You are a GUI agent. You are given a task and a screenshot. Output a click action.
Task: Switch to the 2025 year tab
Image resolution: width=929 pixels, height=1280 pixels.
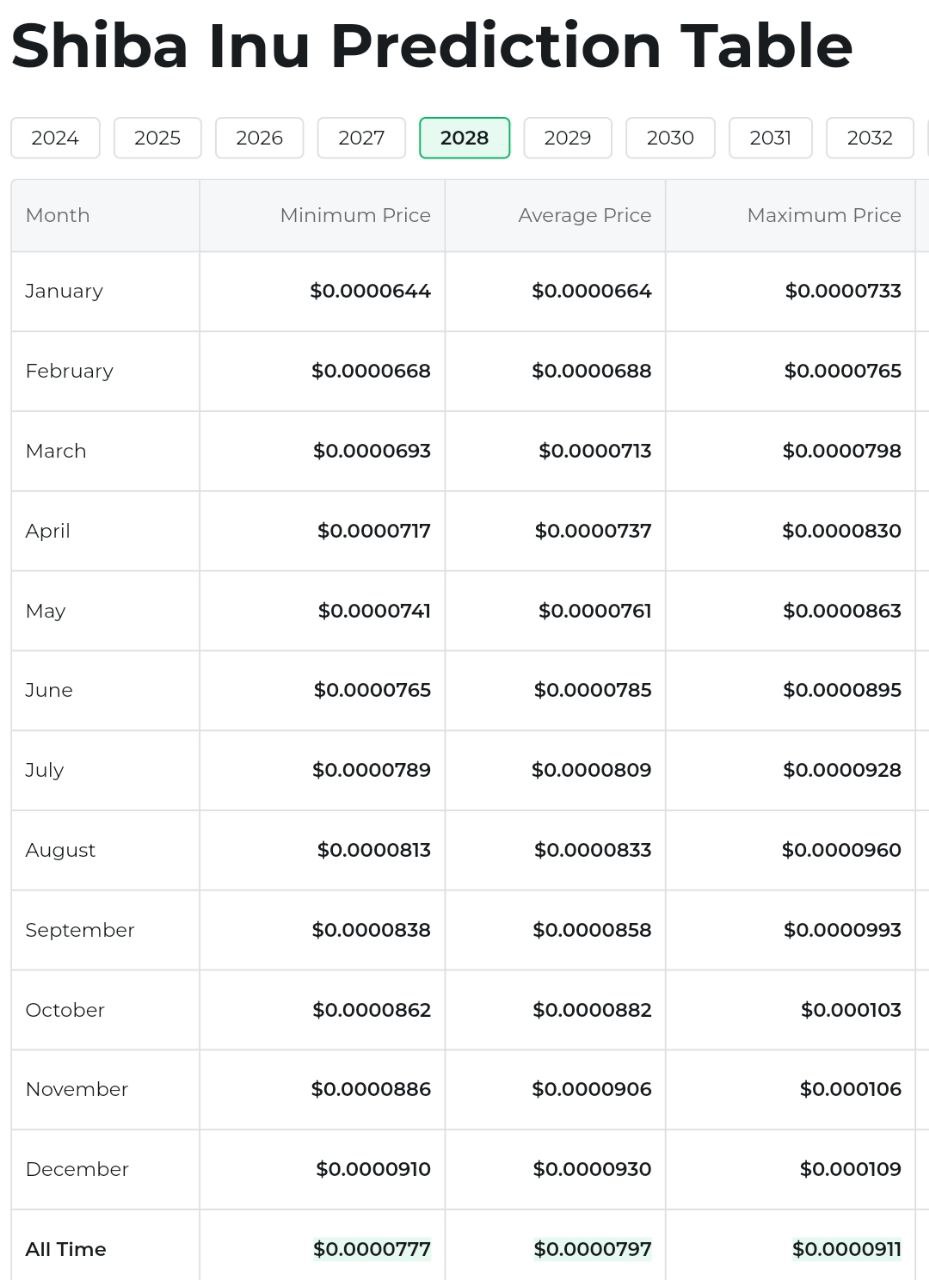coord(157,138)
